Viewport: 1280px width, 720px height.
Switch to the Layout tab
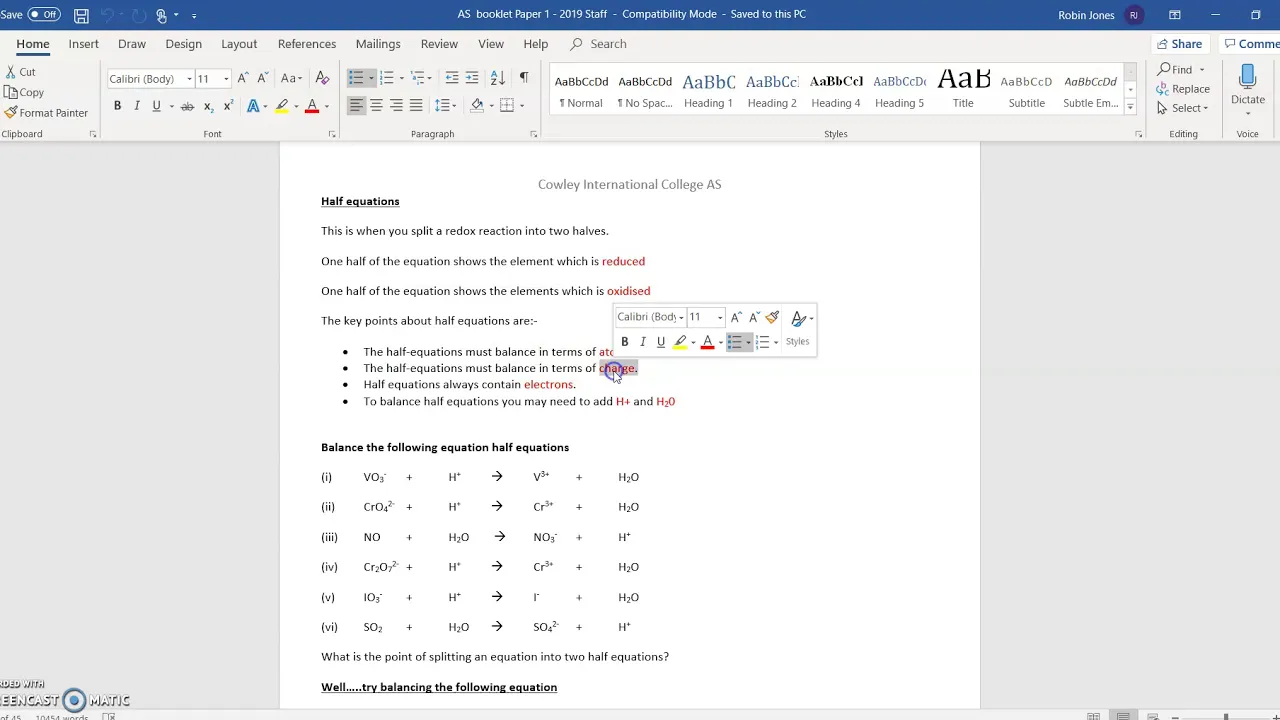point(239,44)
